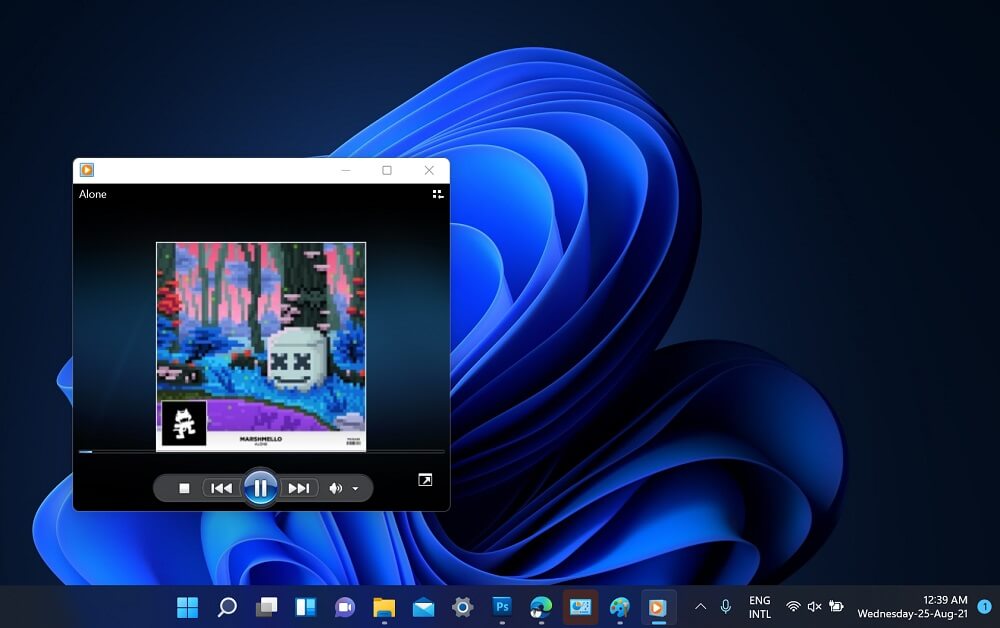The width and height of the screenshot is (1000, 628).
Task: Check battery status in tray
Action: click(836, 606)
